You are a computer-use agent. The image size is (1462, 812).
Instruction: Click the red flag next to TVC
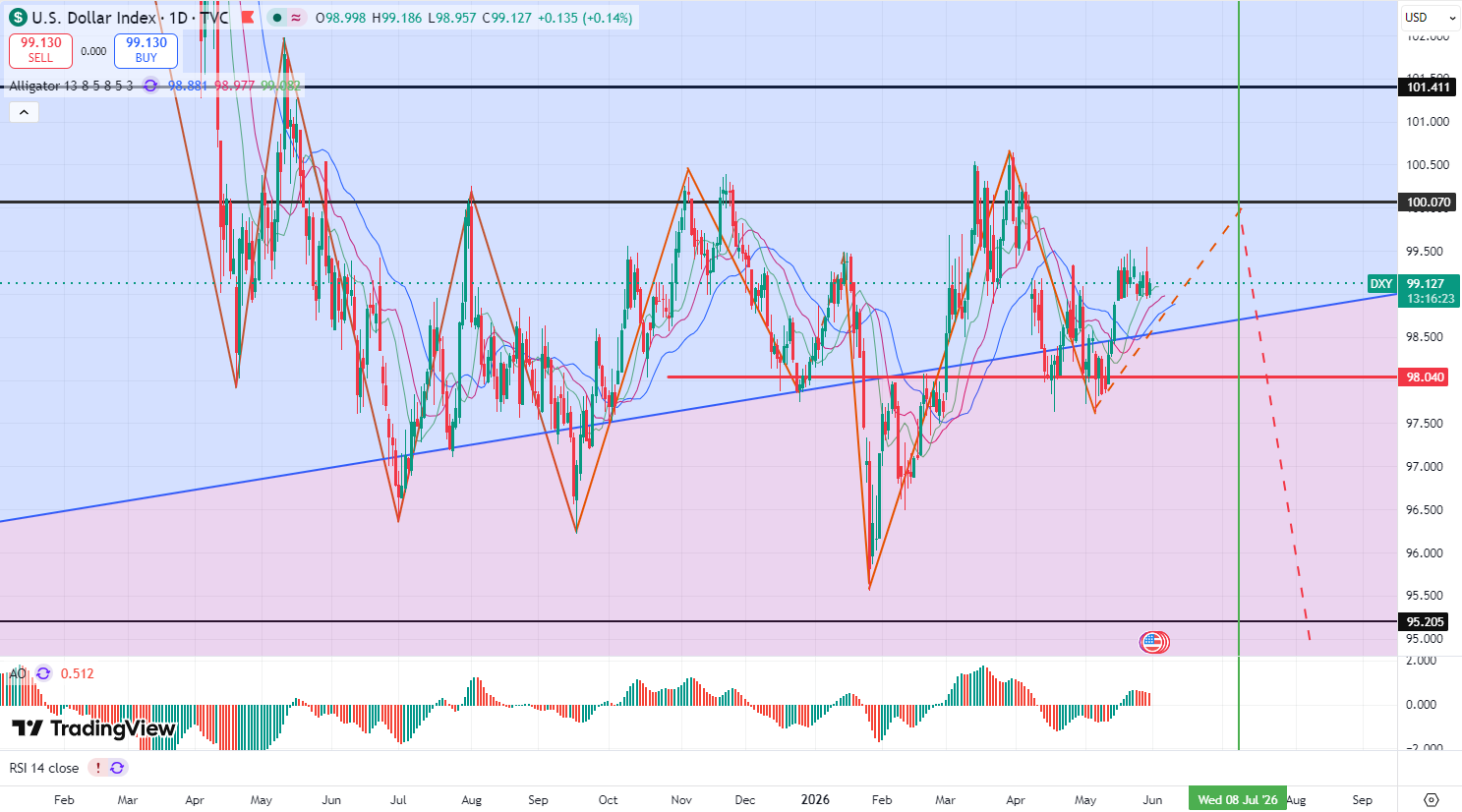(x=247, y=18)
